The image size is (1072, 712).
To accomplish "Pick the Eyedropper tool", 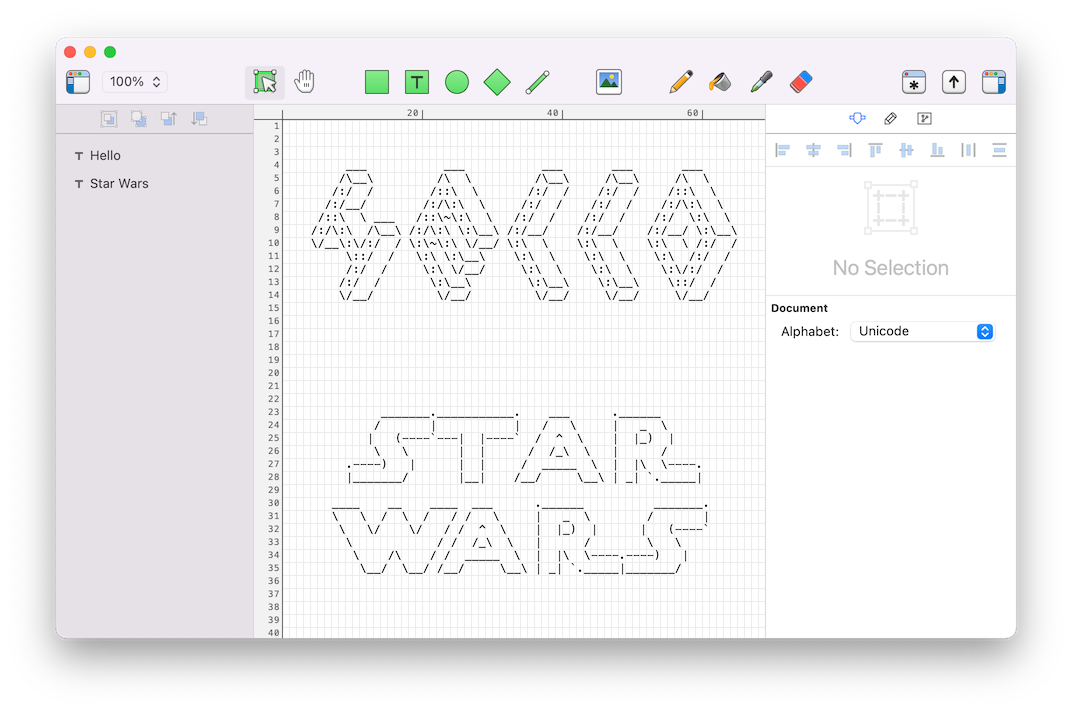I will [761, 82].
